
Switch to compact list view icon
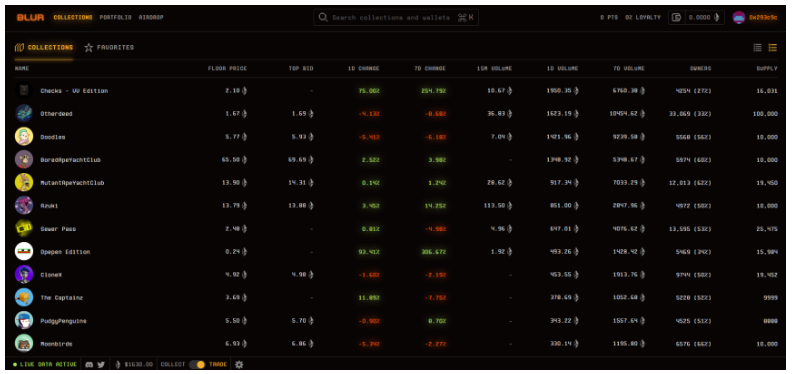click(x=758, y=48)
